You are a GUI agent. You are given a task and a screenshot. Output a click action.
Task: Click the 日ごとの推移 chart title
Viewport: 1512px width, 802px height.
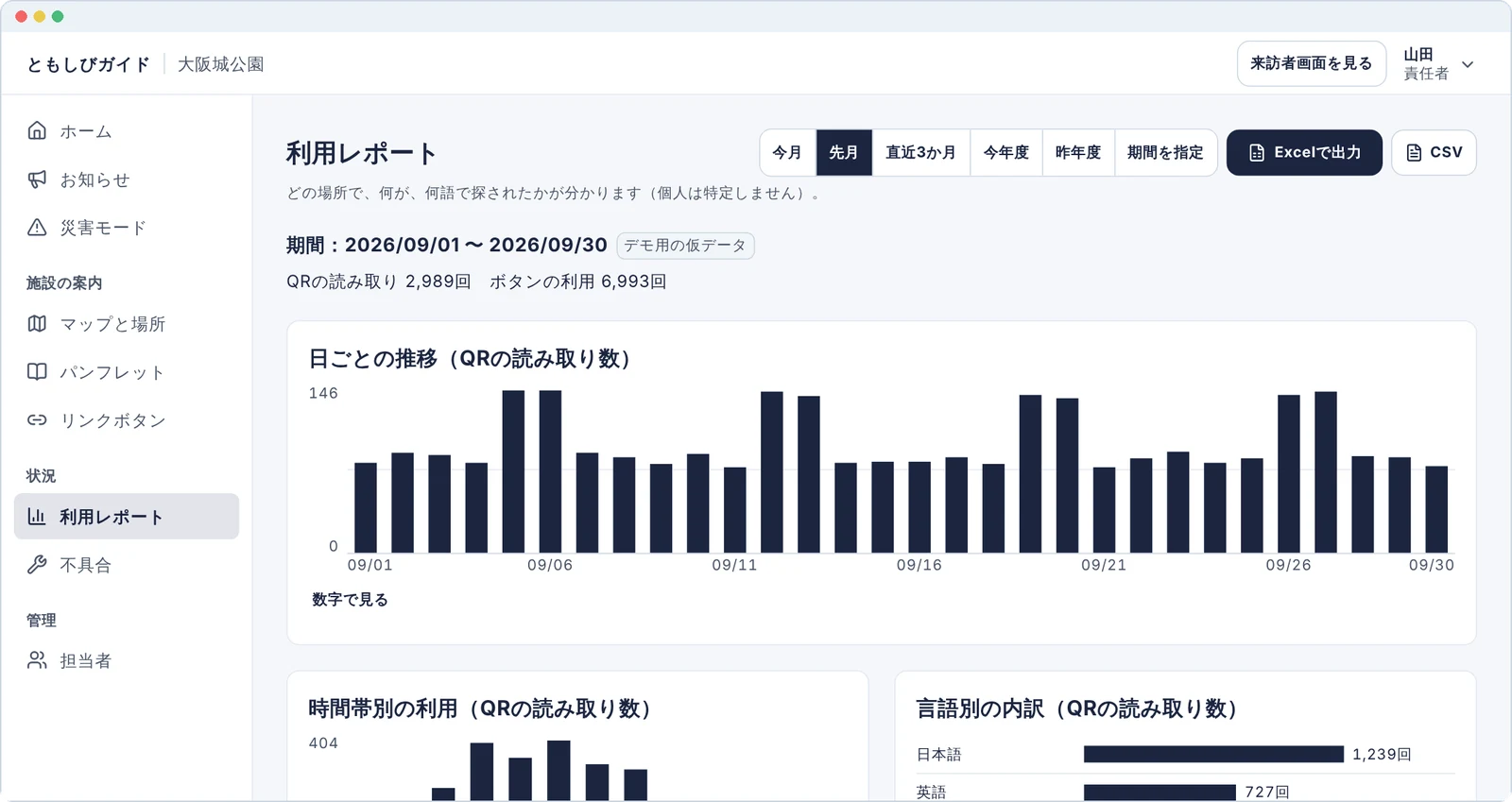pos(470,359)
